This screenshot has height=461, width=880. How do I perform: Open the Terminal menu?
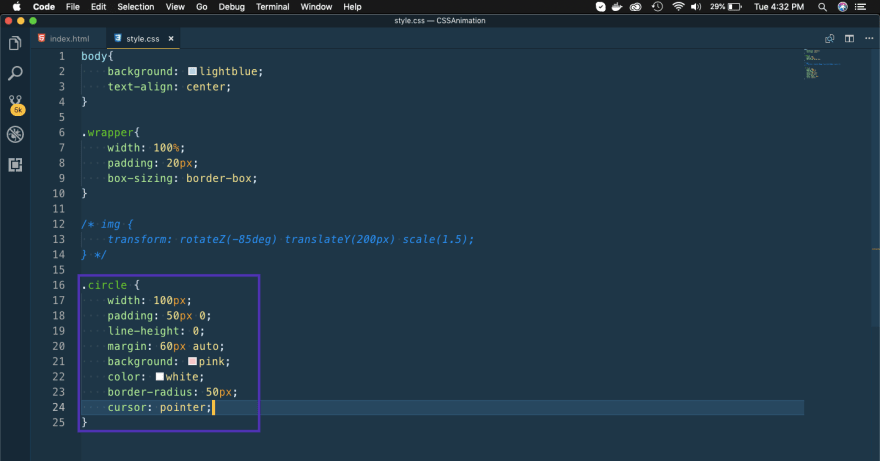272,7
